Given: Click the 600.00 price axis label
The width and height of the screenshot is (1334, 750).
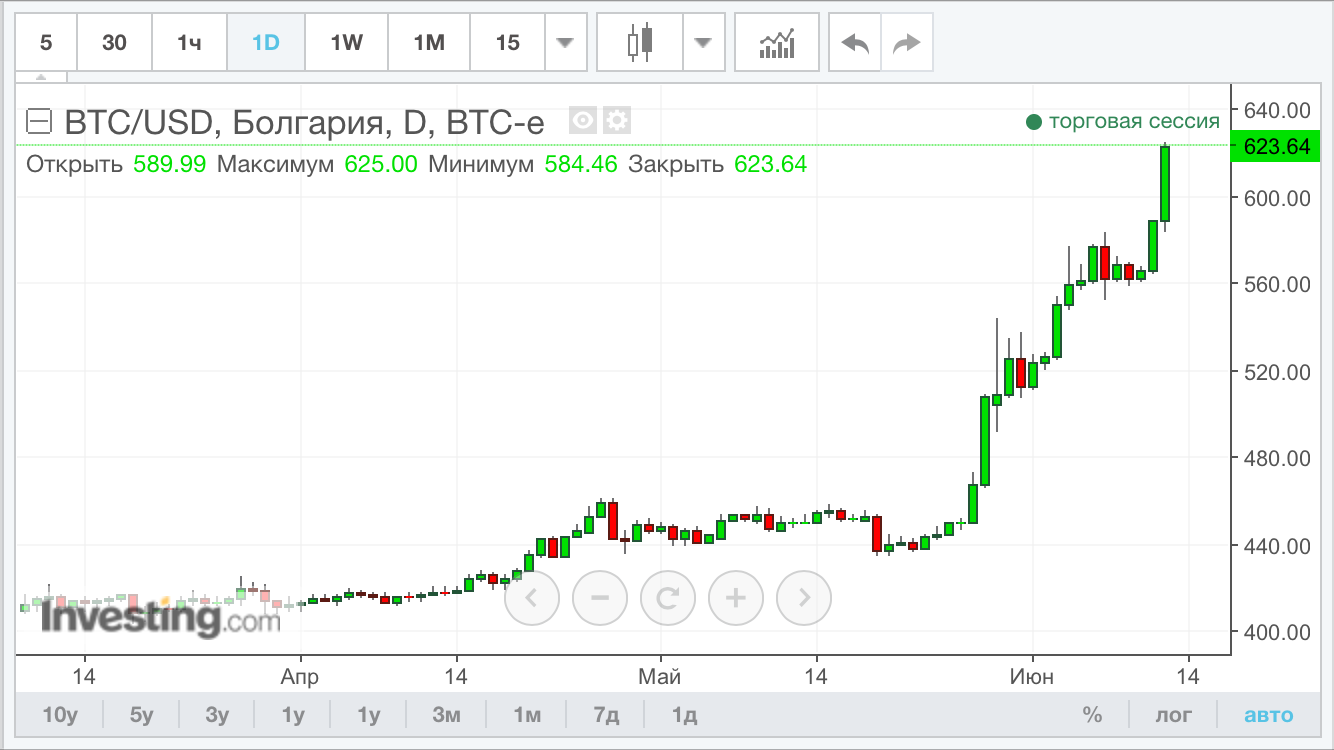Looking at the screenshot, I should (x=1276, y=197).
